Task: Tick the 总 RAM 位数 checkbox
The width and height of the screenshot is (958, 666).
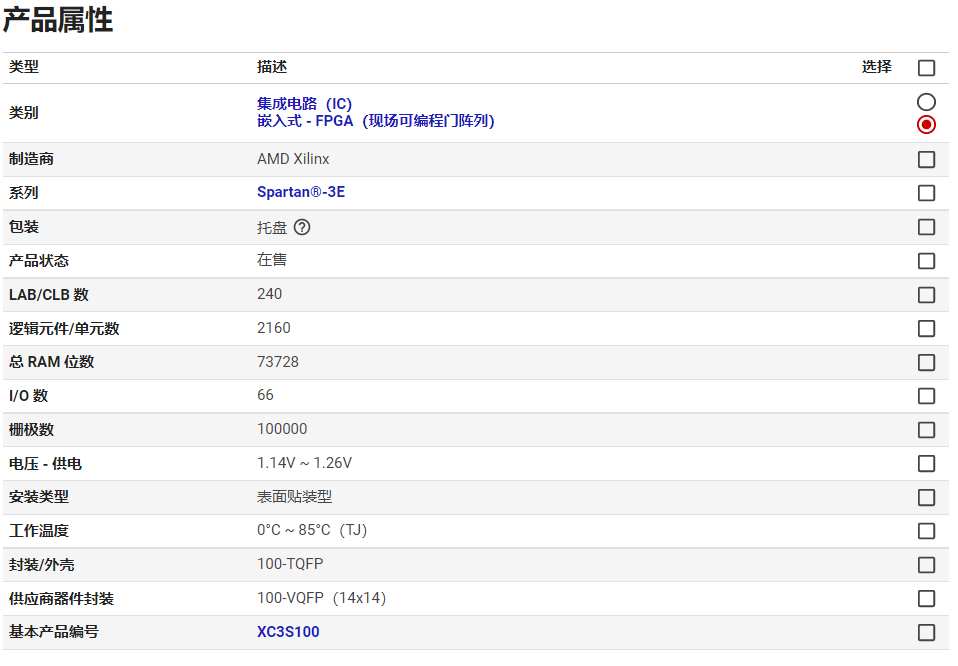Action: pos(926,363)
